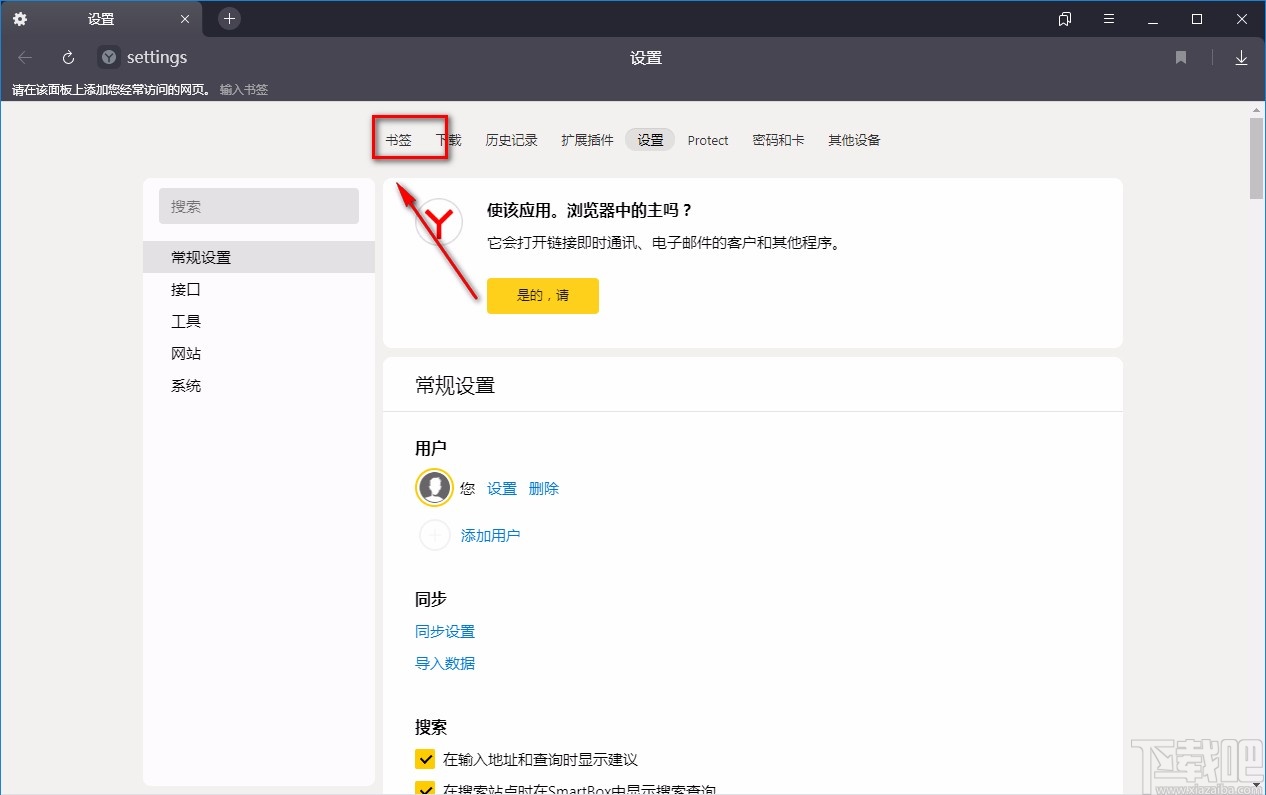
Task: Open 同步设置 link
Action: pyautogui.click(x=444, y=631)
